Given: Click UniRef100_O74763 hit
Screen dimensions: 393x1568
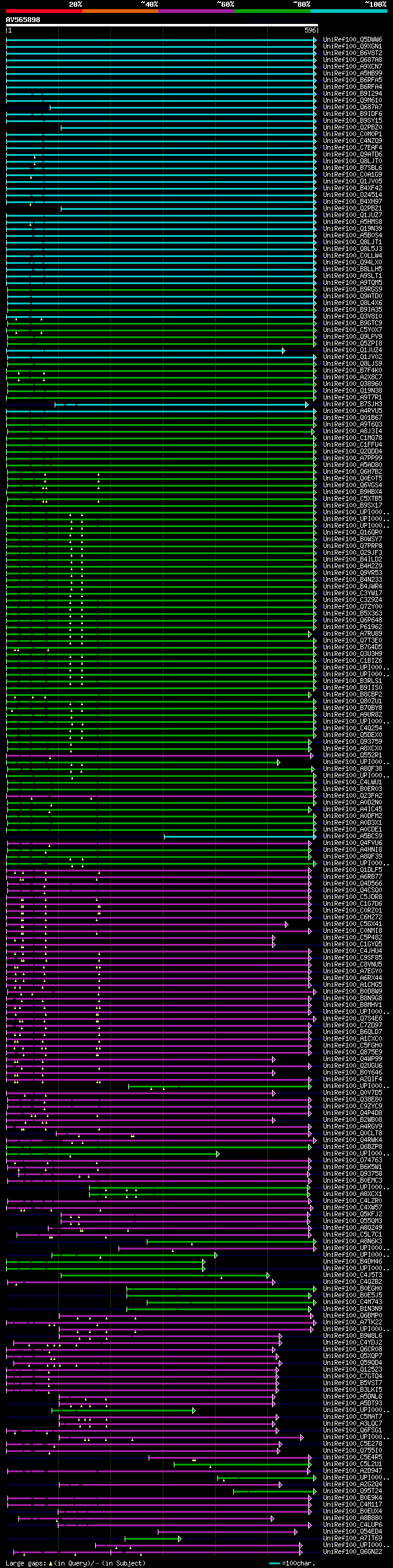Looking at the screenshot, I should (352, 1161).
